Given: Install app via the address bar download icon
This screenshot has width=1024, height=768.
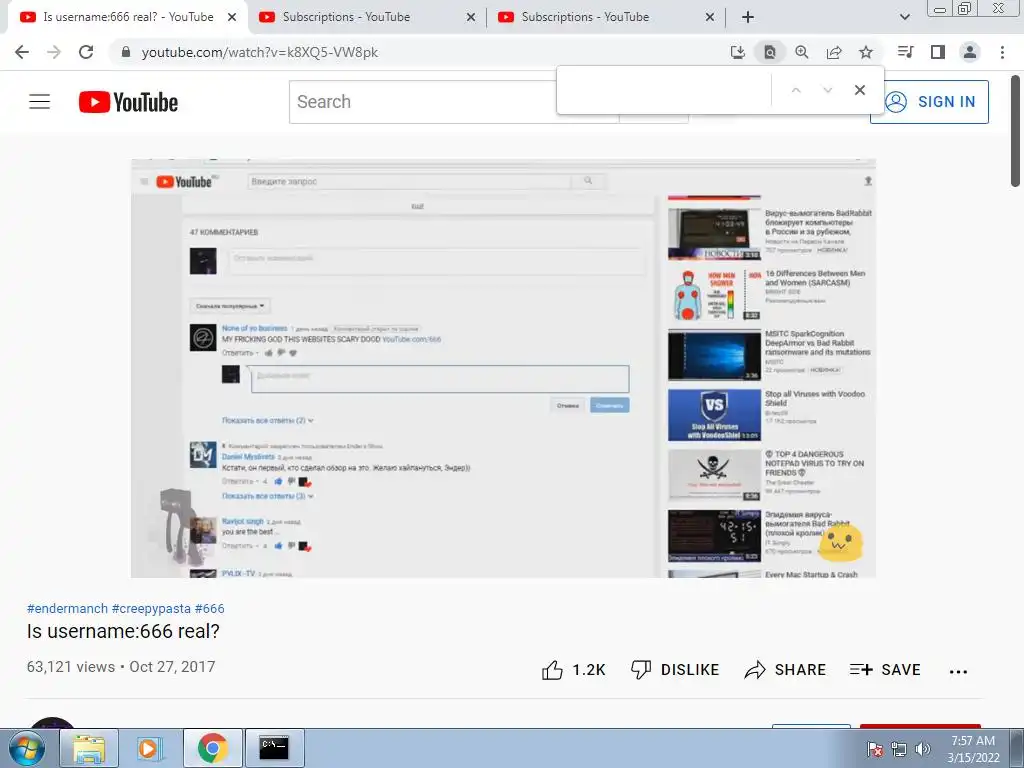Looking at the screenshot, I should pos(737,52).
